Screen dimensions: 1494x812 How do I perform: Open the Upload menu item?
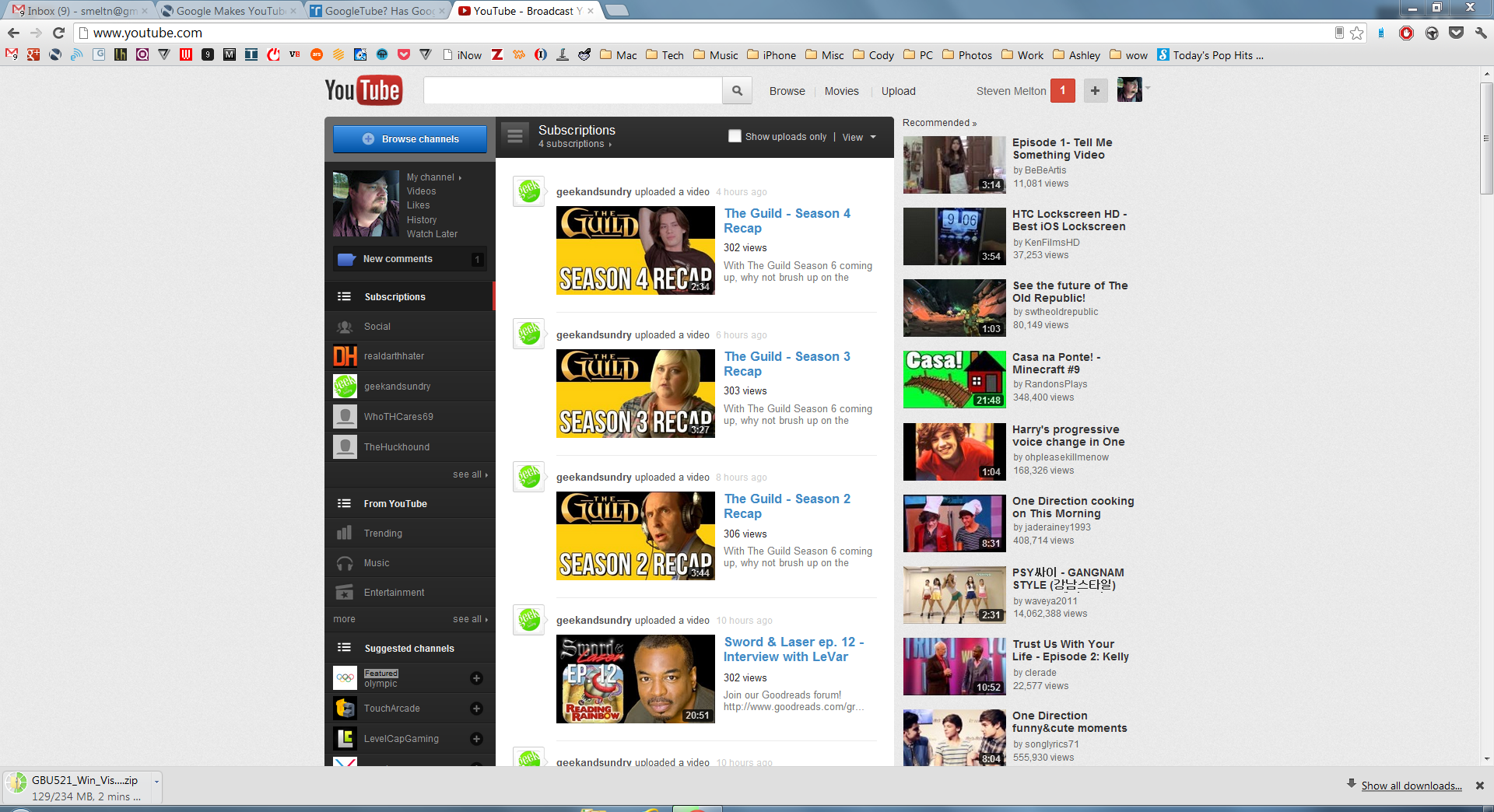click(897, 91)
